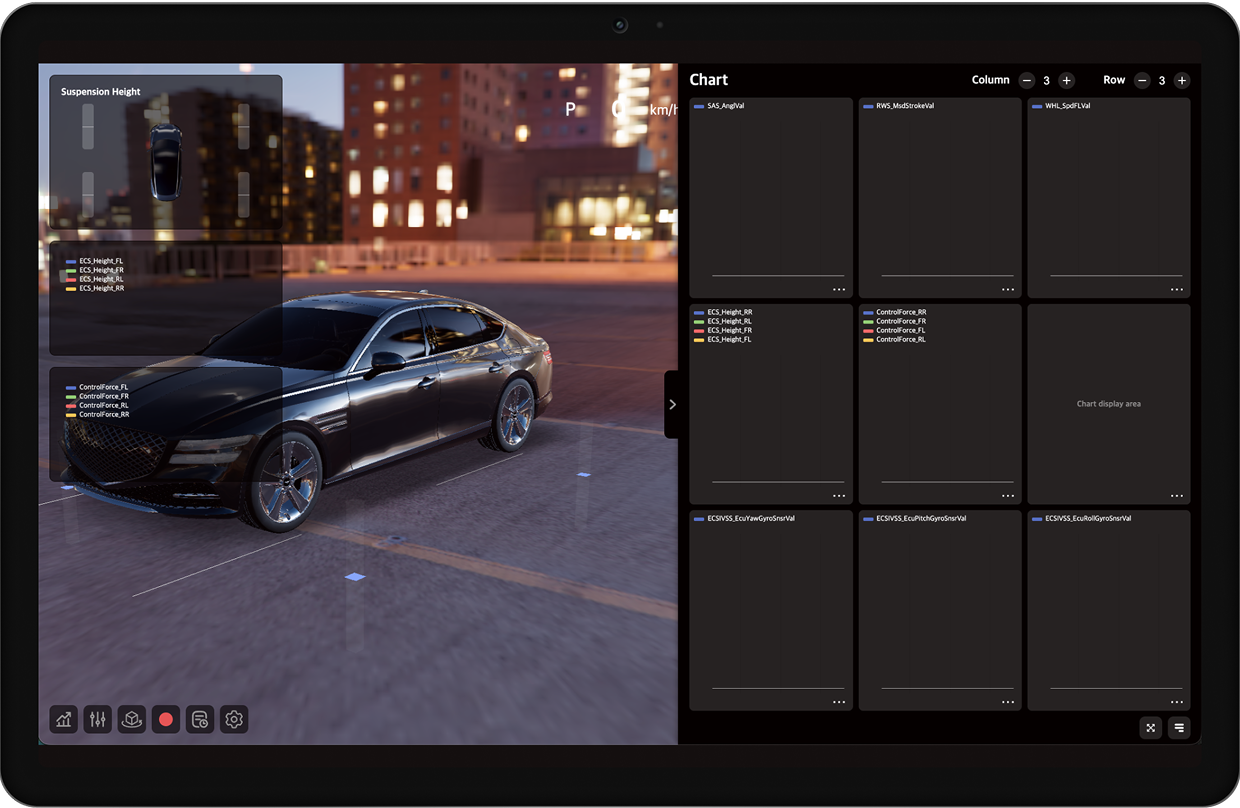Screen dimensions: 1240x808
Task: Open three-dot menu of WHL_SpdFLVal chart
Action: click(x=1176, y=289)
